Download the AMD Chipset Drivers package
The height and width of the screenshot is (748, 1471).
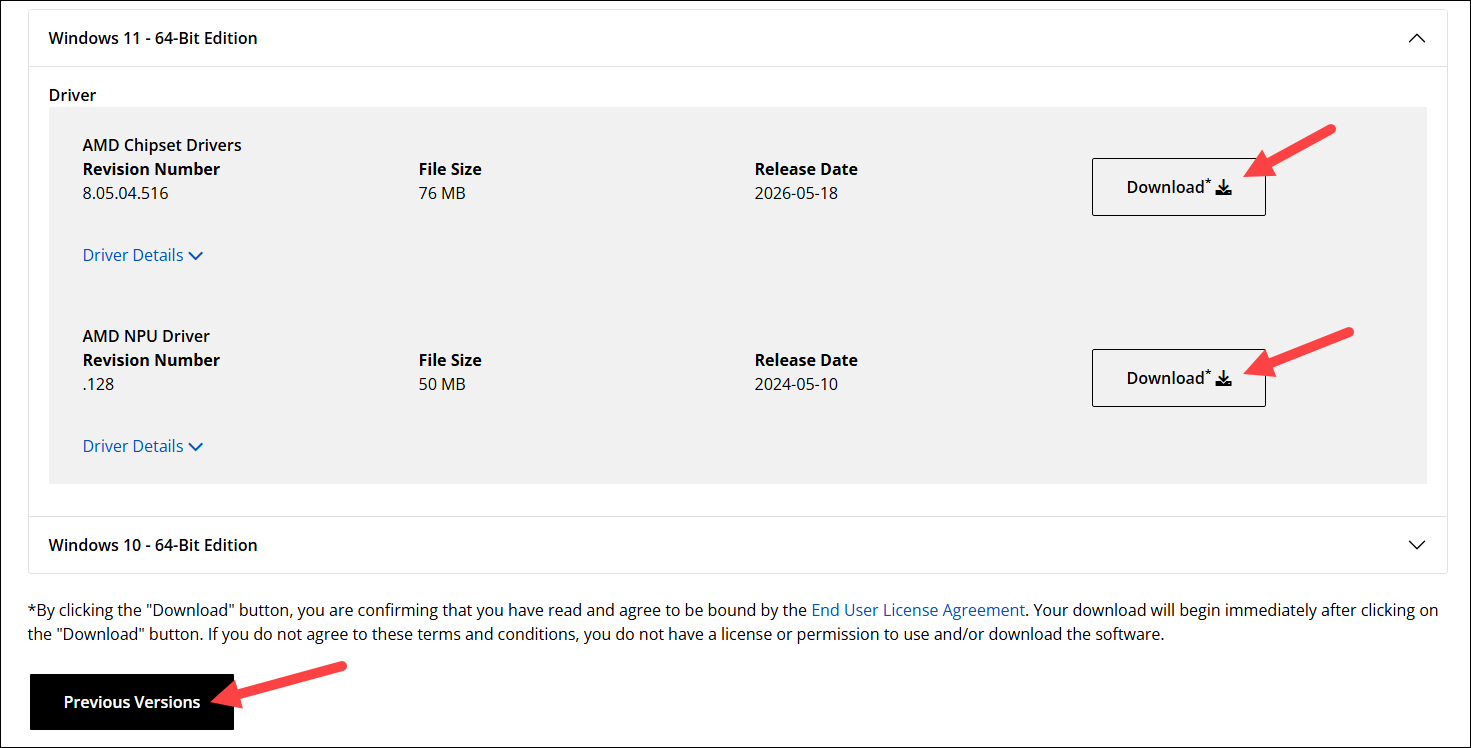pos(1178,187)
